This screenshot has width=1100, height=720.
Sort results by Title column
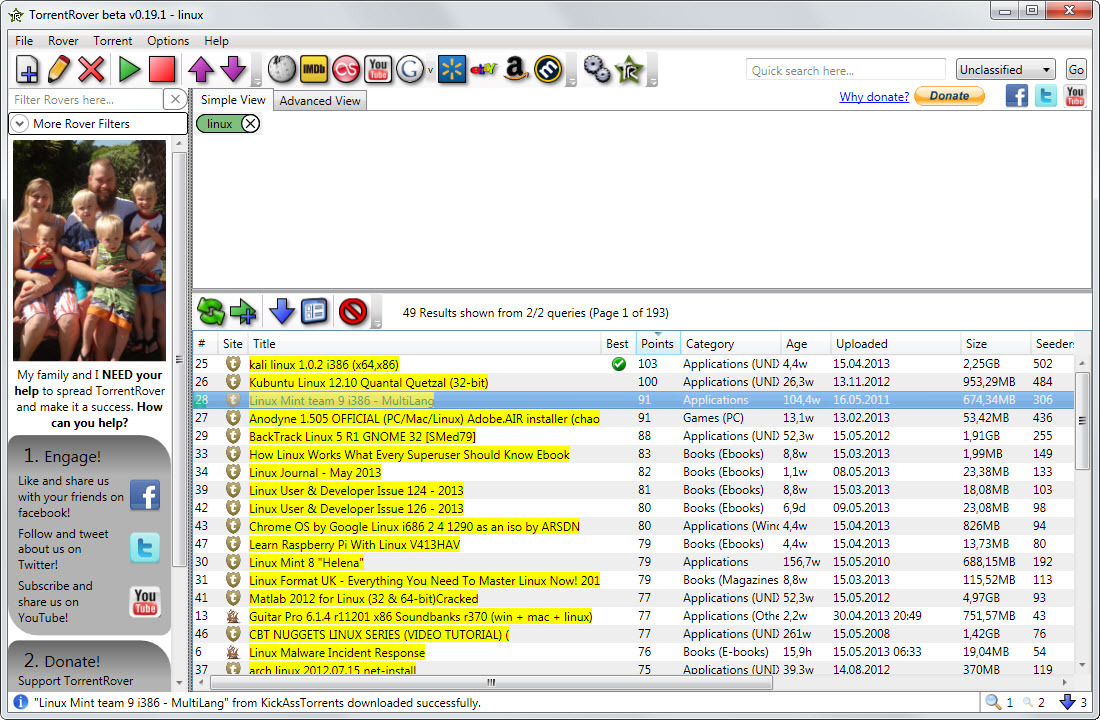point(424,343)
